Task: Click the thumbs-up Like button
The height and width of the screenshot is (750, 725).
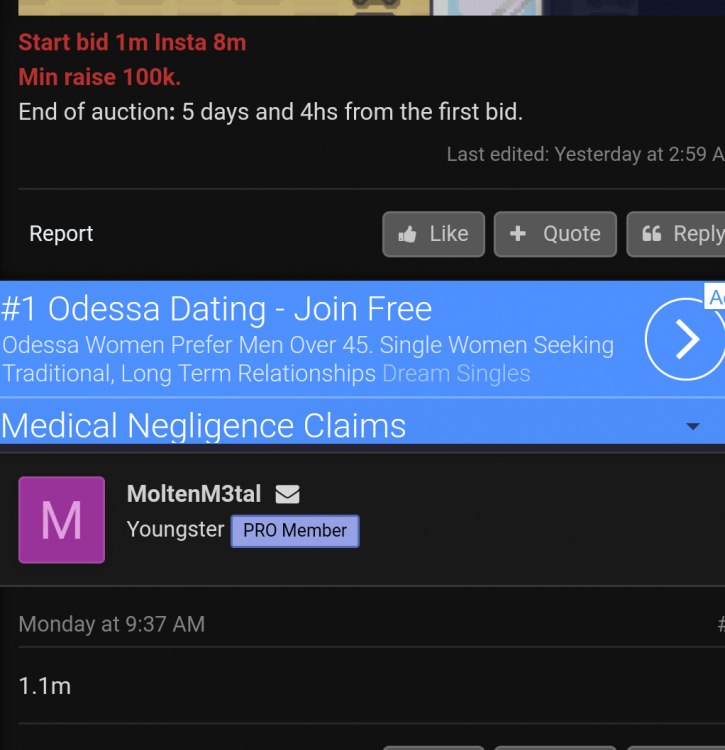Action: pos(433,234)
